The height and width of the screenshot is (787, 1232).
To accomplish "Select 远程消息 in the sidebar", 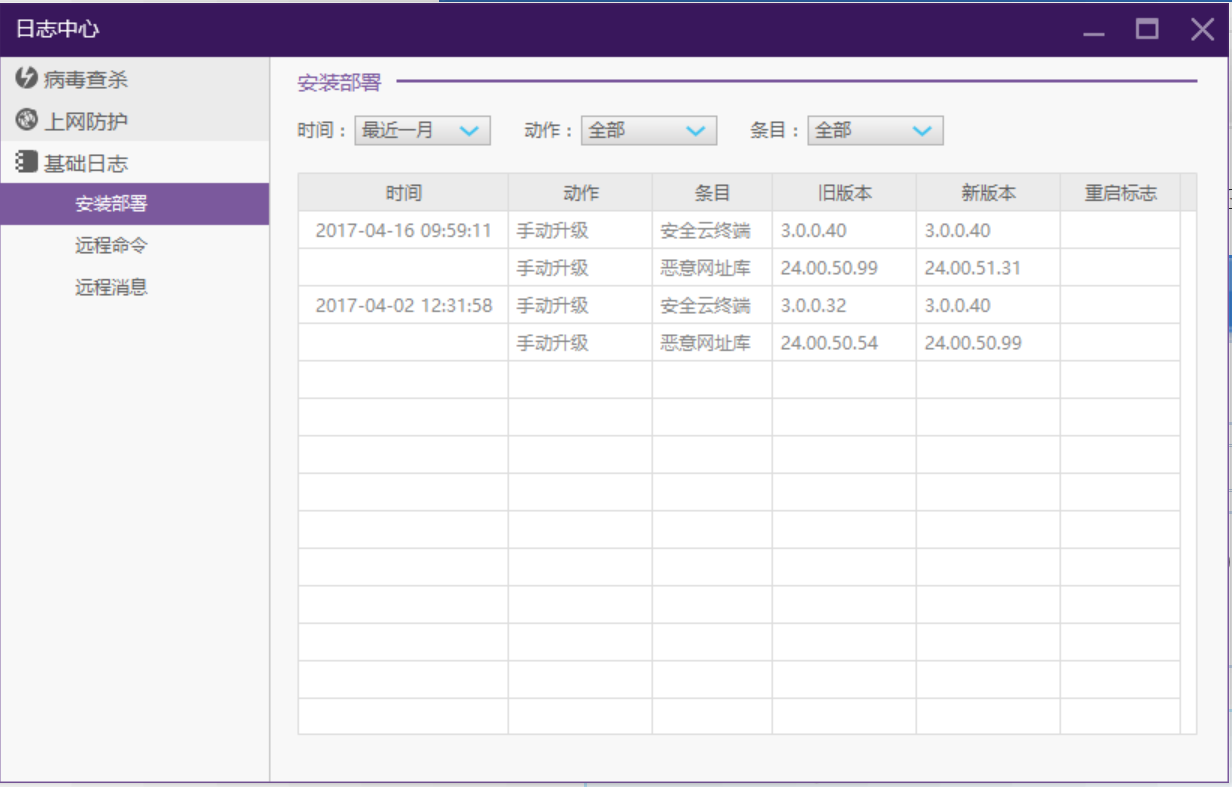I will tap(111, 288).
